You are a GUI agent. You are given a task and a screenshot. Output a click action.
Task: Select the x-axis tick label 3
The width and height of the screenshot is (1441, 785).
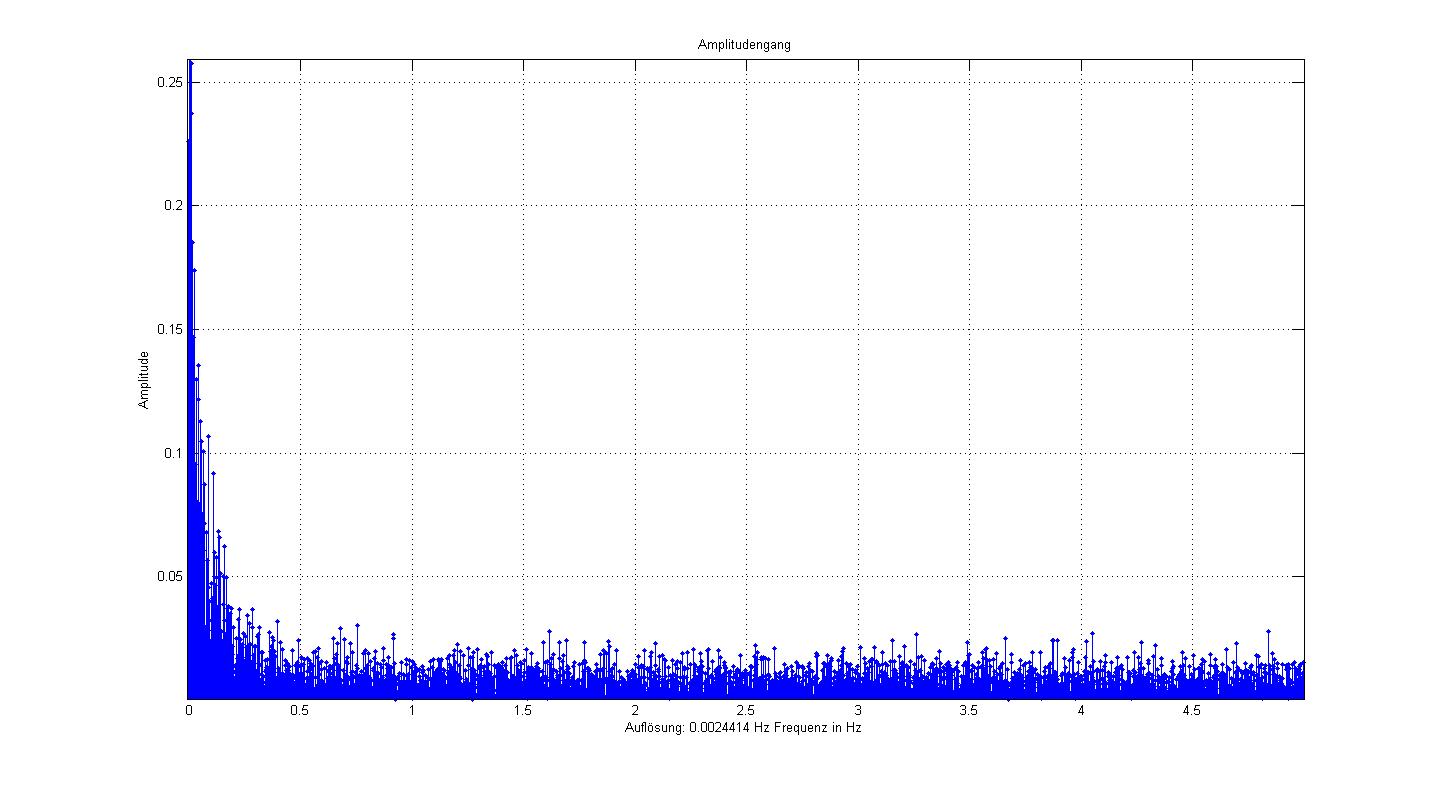point(857,711)
